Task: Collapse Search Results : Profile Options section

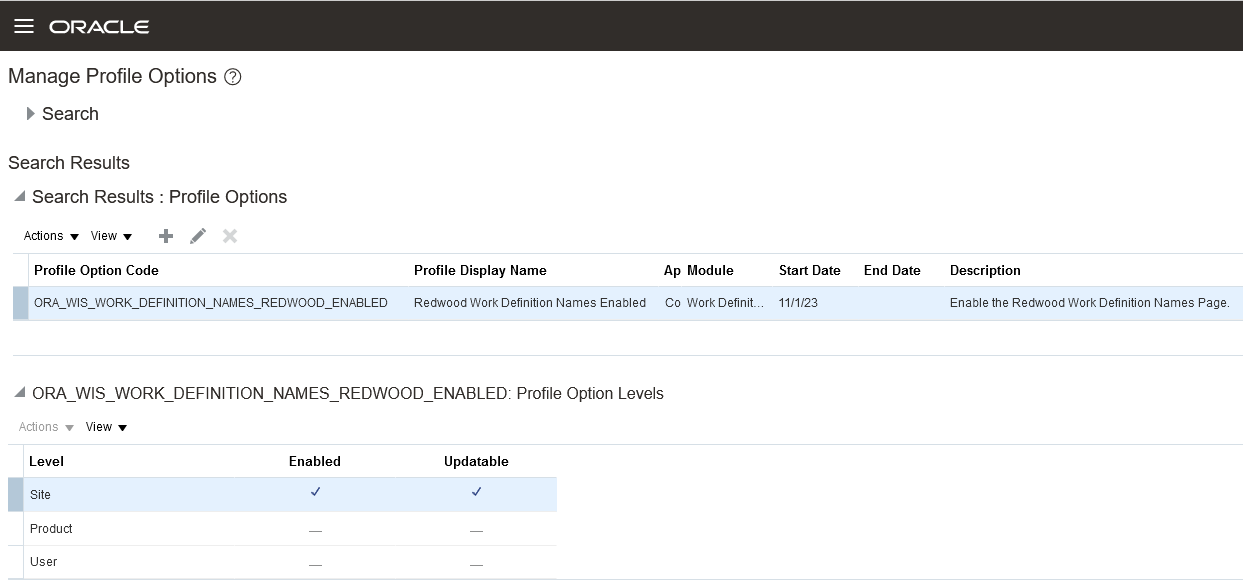Action: point(19,197)
